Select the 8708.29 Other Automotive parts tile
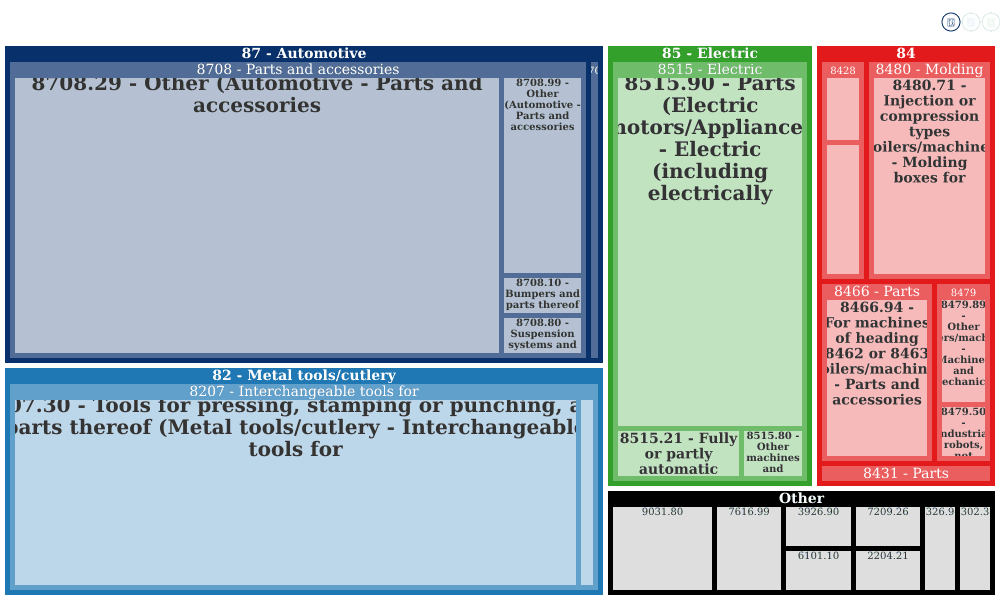The height and width of the screenshot is (600, 1000). 256,216
